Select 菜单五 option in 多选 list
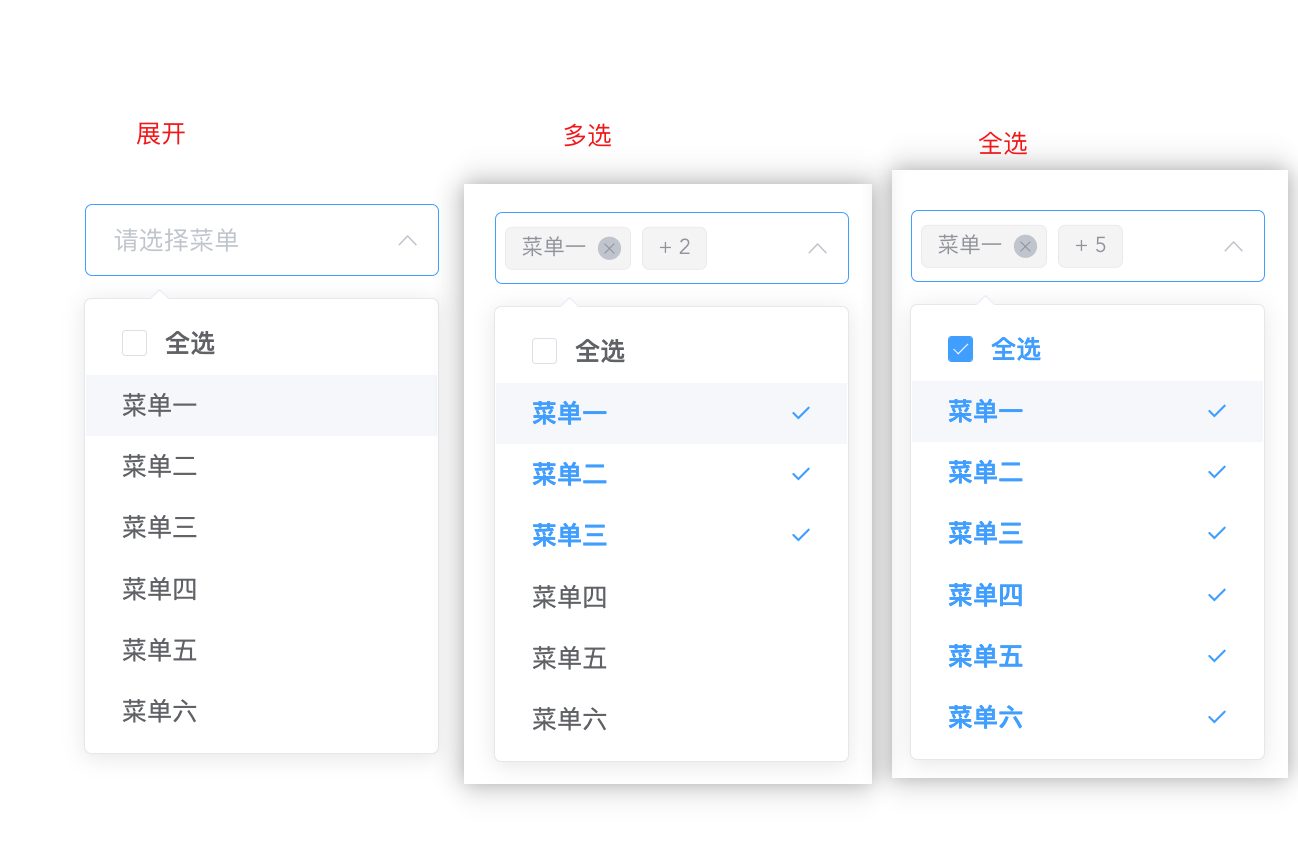 pos(672,658)
